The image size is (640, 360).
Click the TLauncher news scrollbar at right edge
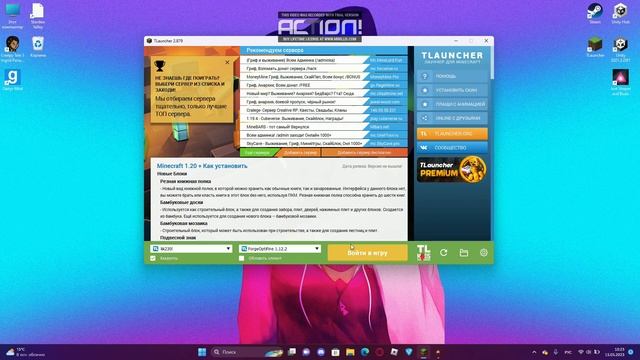tap(492, 63)
